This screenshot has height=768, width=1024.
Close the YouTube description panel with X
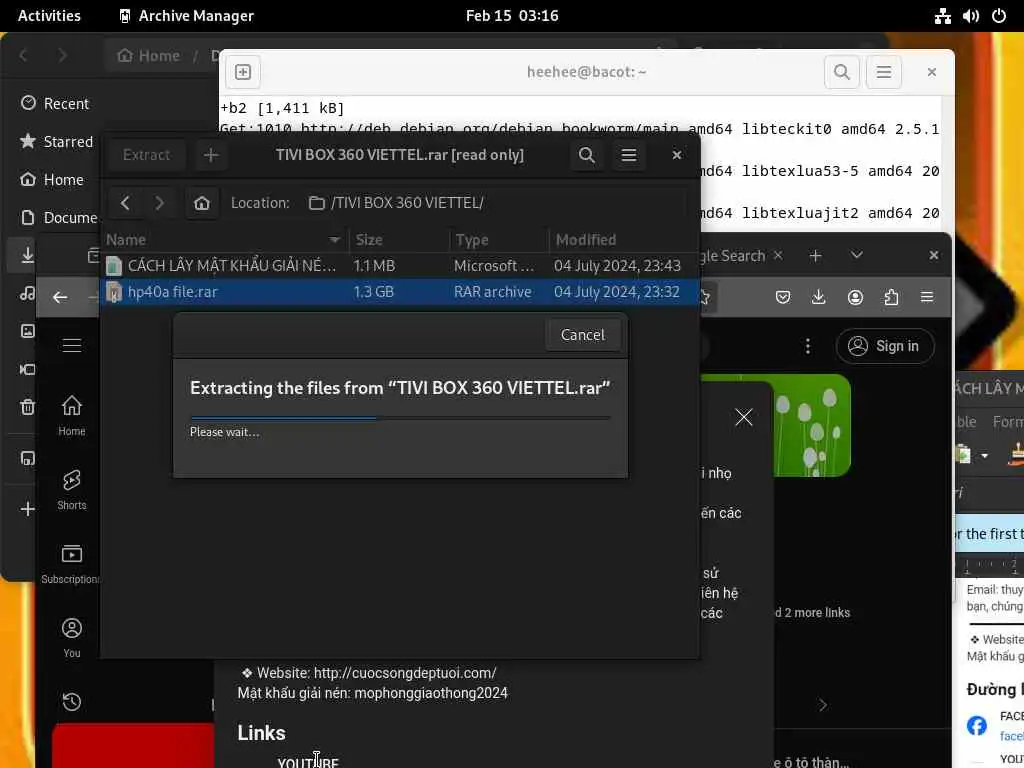(x=744, y=417)
